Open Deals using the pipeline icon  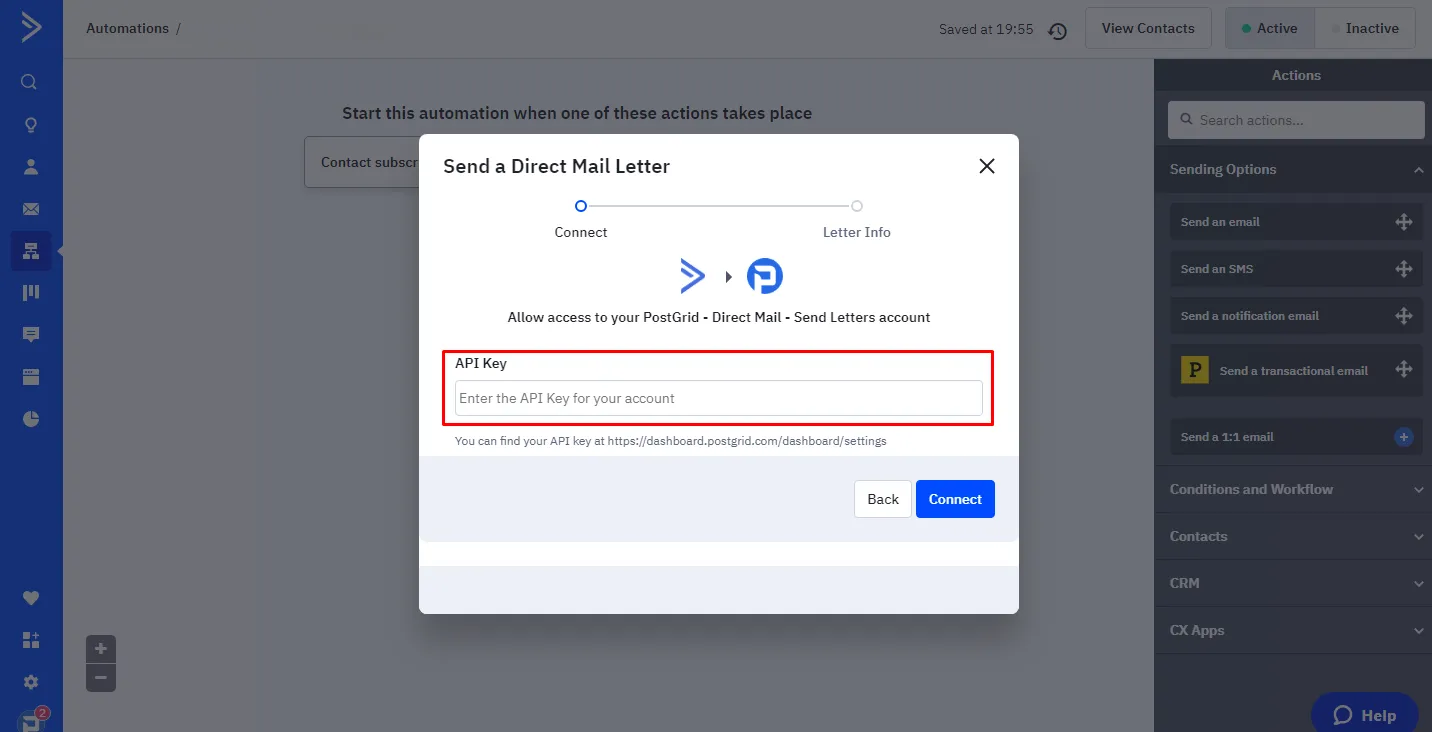[29, 292]
